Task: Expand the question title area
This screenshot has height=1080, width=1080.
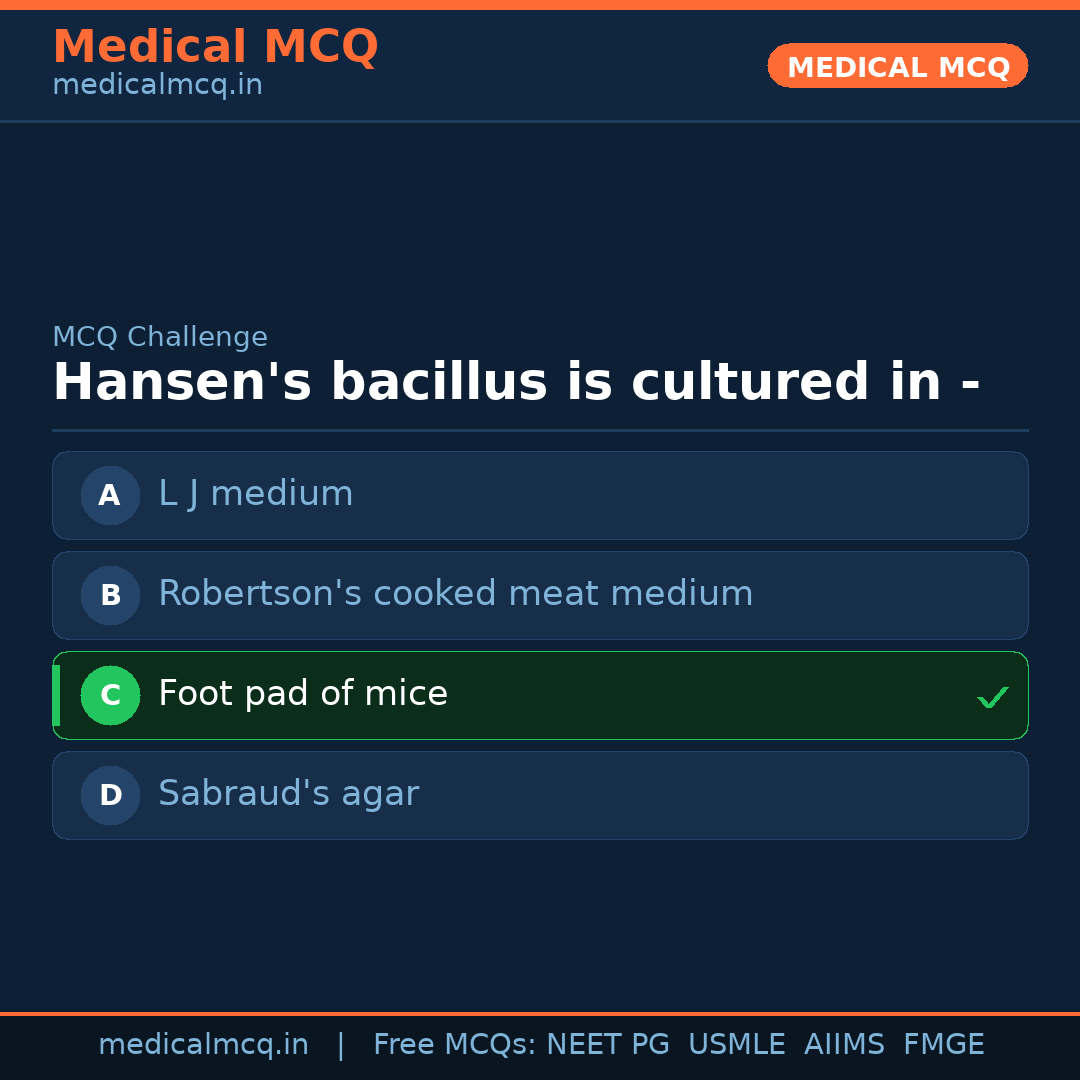Action: tap(517, 381)
